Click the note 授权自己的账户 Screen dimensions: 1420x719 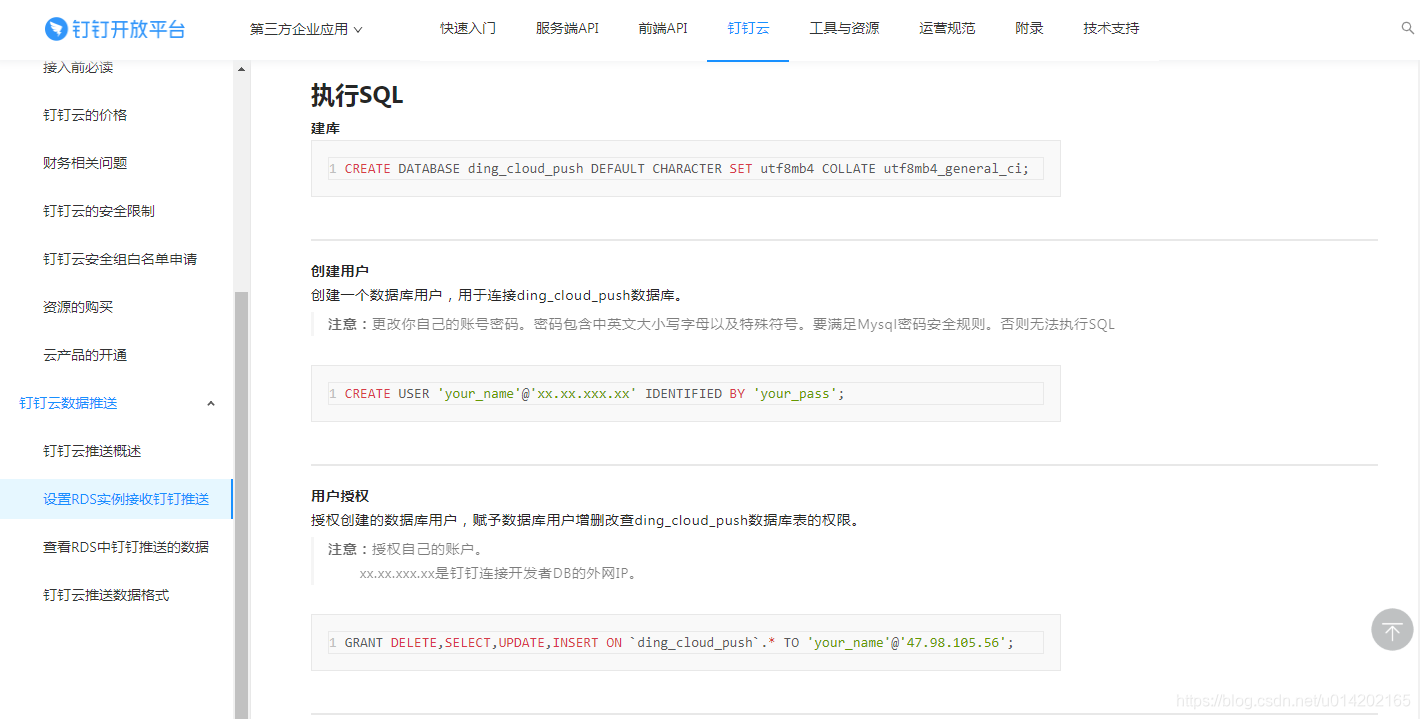coord(407,549)
